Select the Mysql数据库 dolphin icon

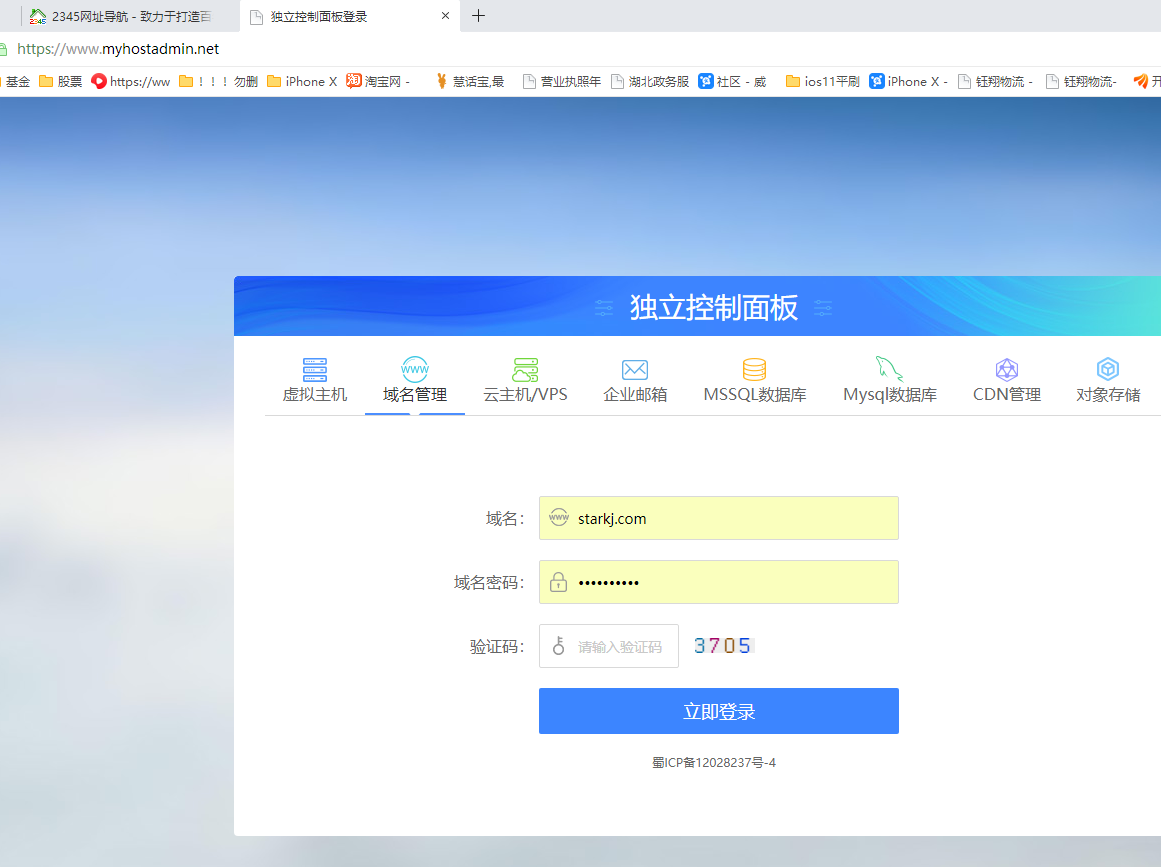[x=889, y=369]
